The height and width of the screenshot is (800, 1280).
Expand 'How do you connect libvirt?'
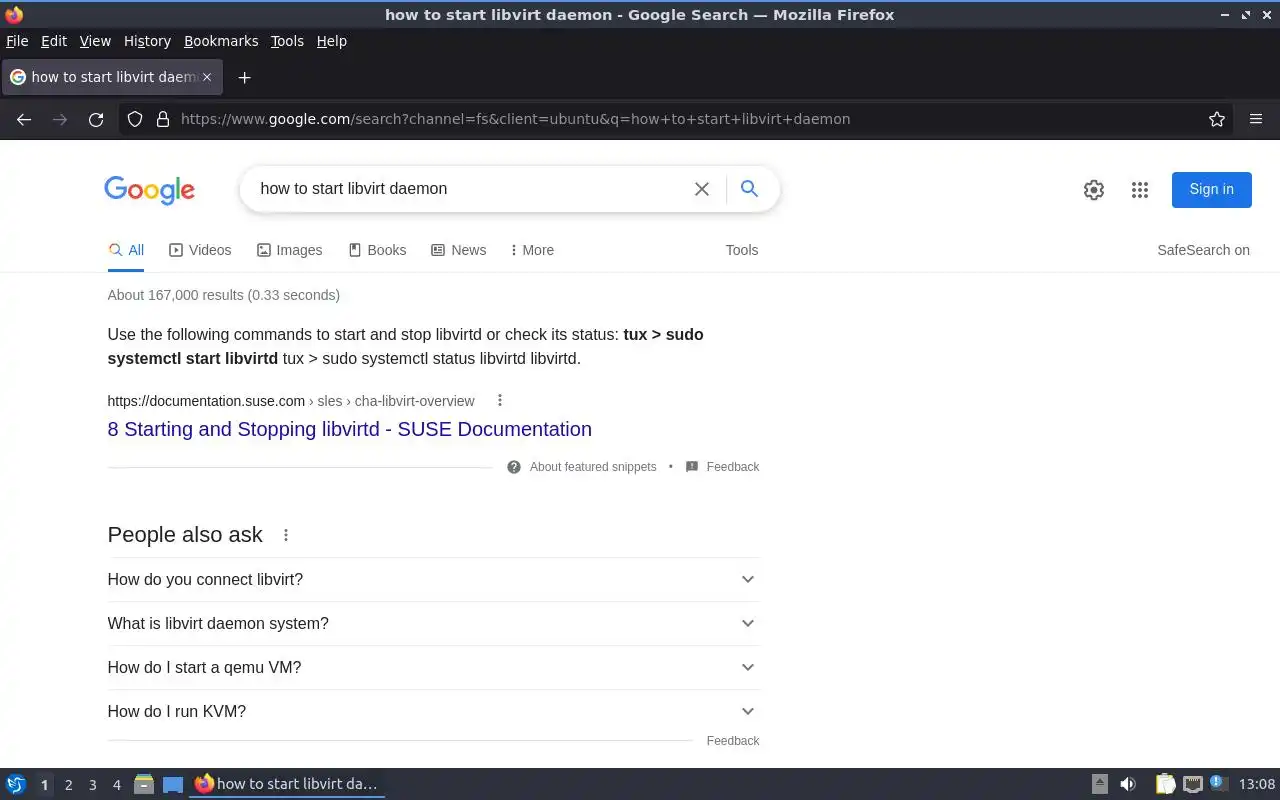[x=433, y=580]
